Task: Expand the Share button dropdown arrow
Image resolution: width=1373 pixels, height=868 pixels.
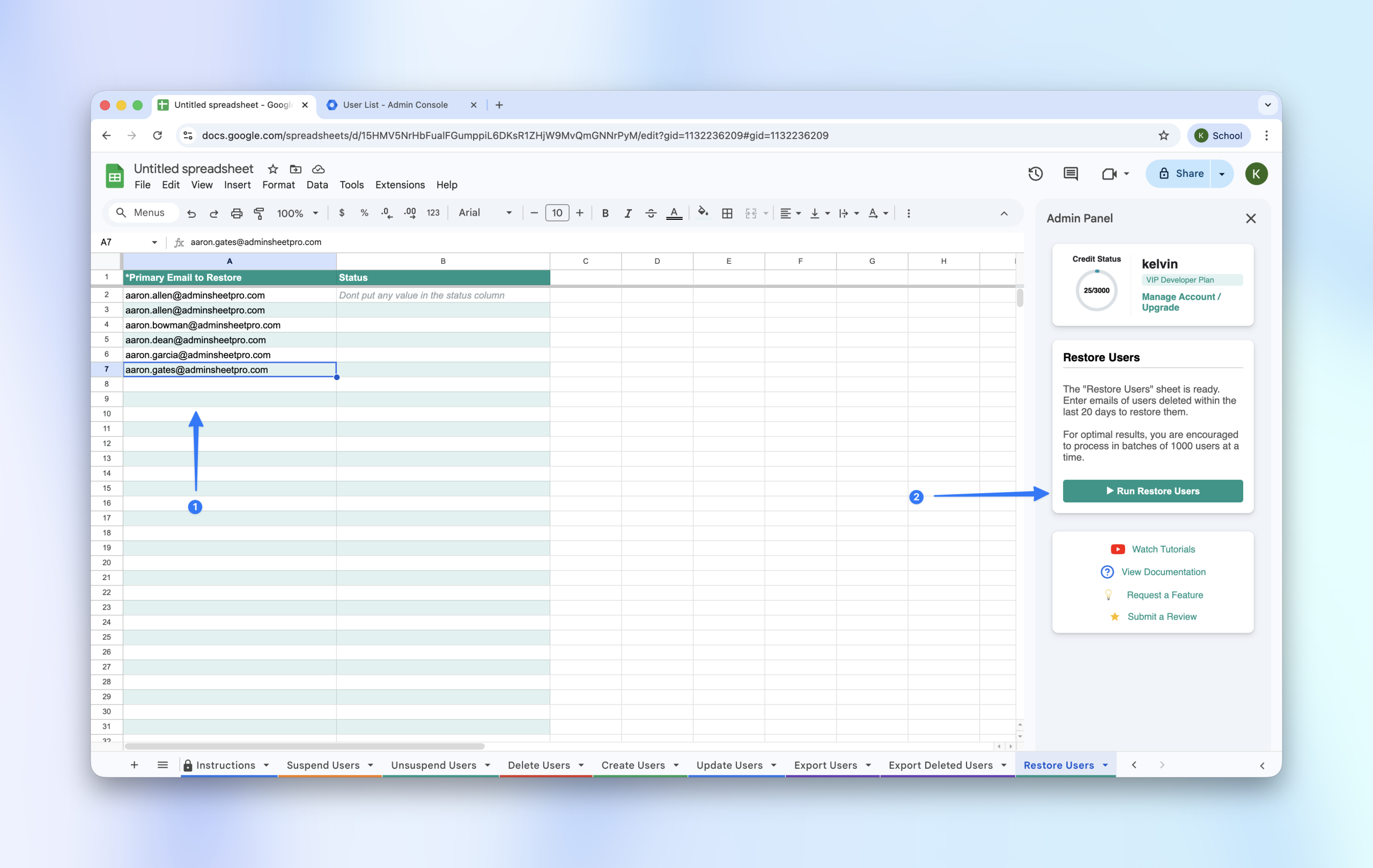Action: tap(1221, 174)
